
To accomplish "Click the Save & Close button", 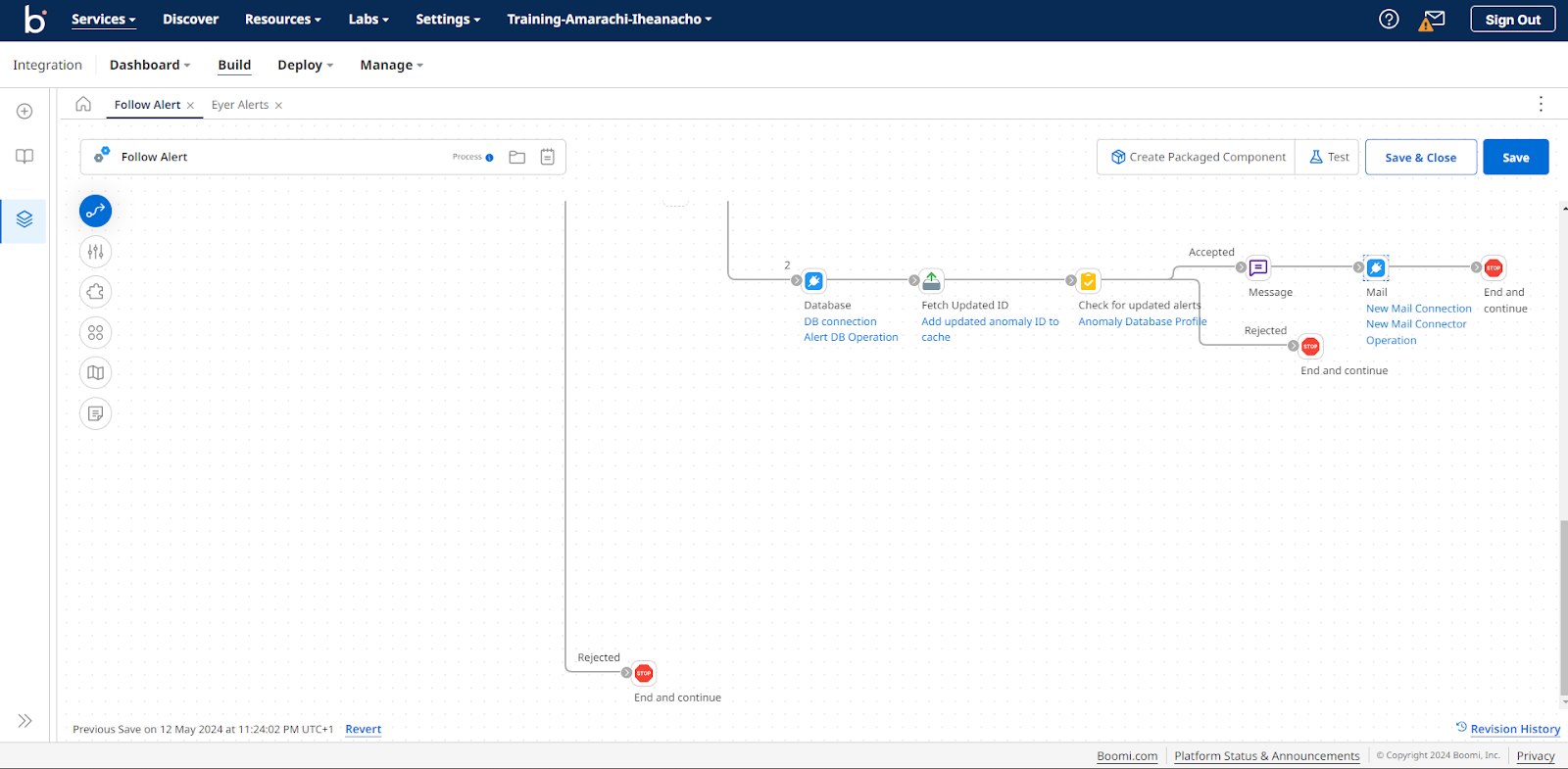I will coord(1420,157).
